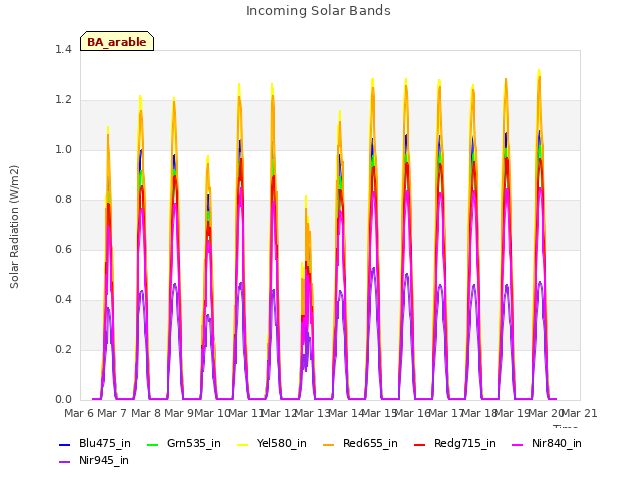
Task: Click the Mar 8 x-axis tick label
Action: pos(146,413)
